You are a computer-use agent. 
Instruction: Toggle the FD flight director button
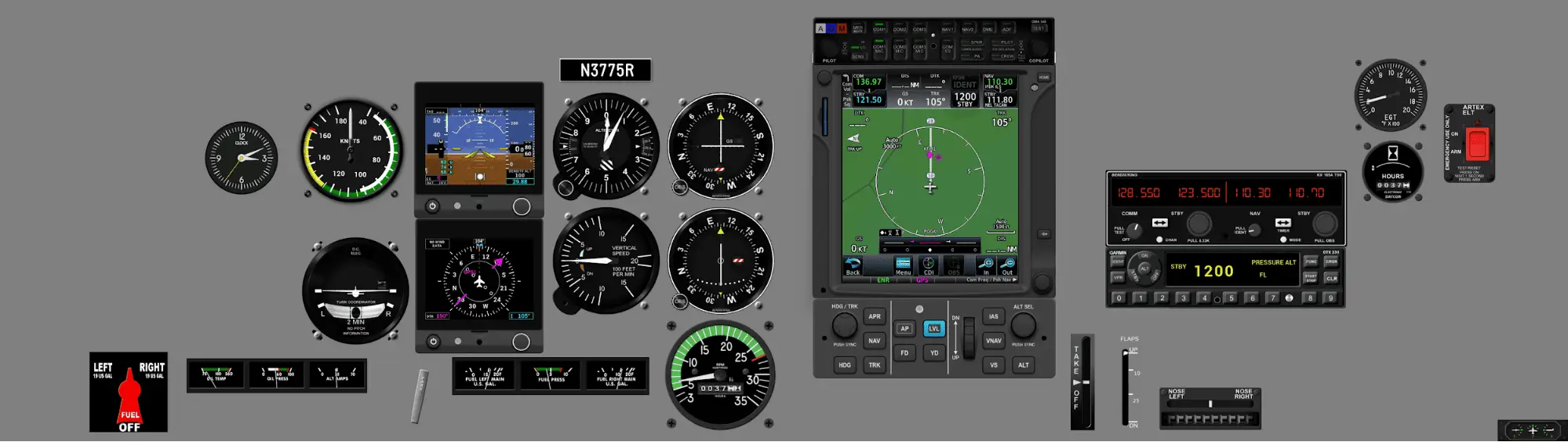pyautogui.click(x=904, y=353)
